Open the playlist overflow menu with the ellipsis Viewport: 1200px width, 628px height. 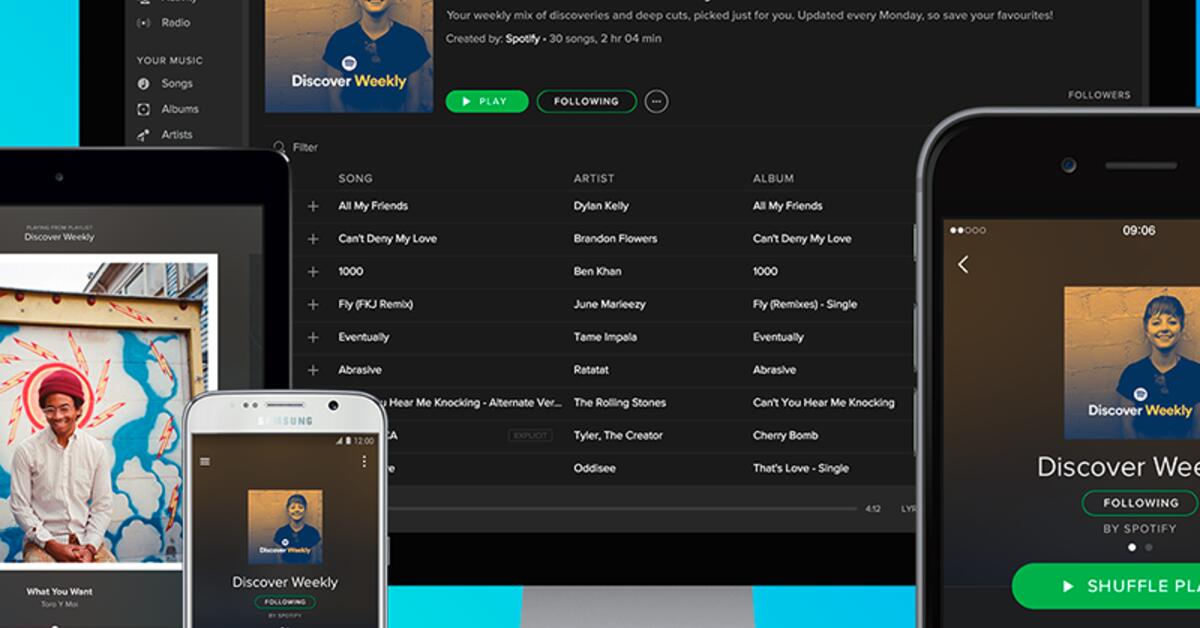(656, 101)
